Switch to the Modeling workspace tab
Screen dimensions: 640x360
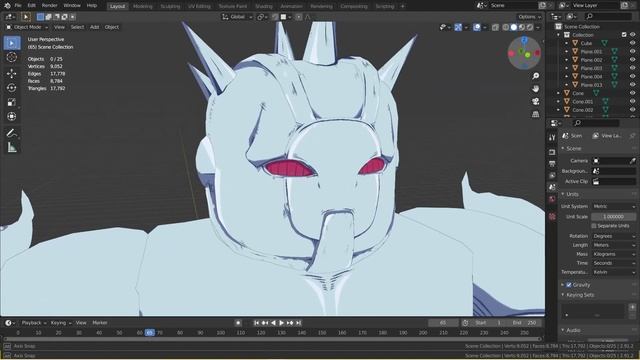point(142,6)
